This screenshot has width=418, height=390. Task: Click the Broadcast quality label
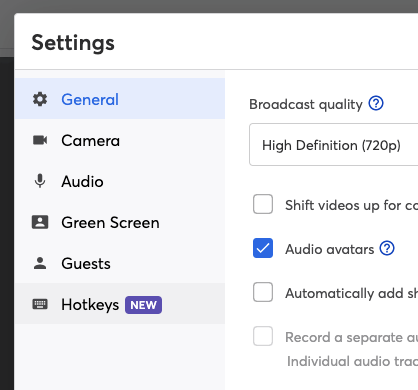point(306,105)
